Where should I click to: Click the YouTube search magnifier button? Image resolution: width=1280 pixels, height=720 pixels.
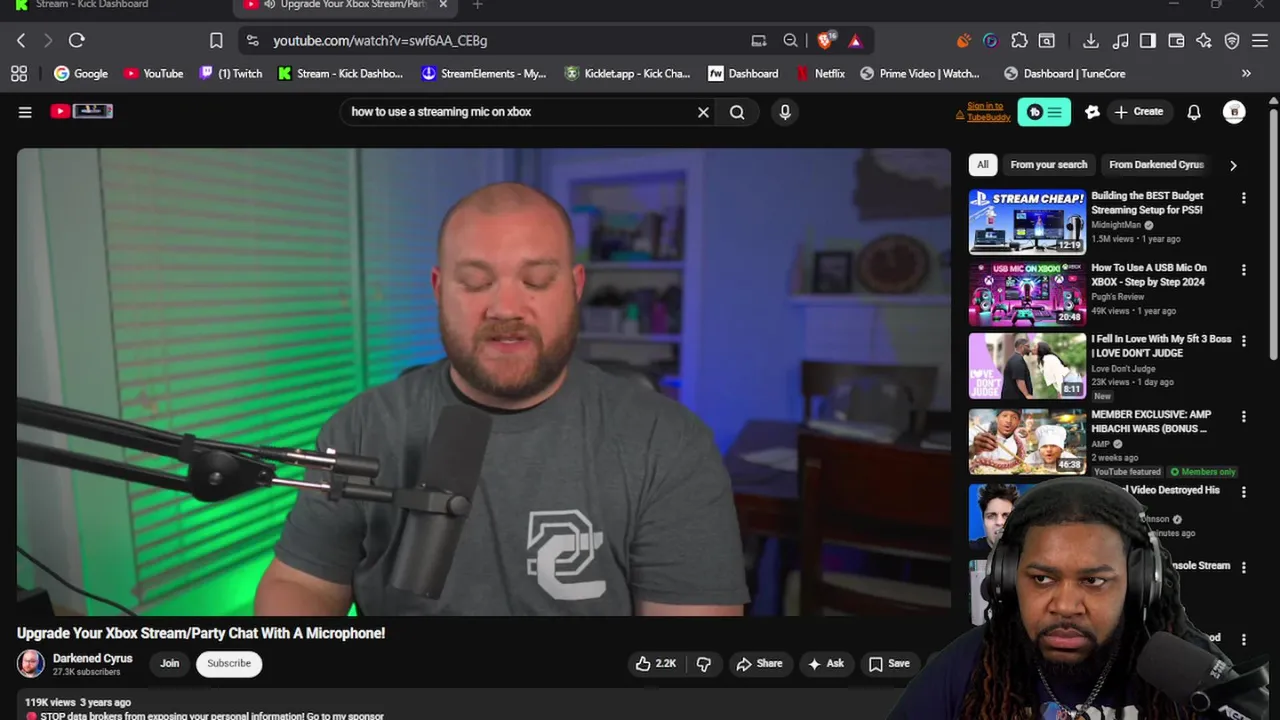pyautogui.click(x=737, y=112)
